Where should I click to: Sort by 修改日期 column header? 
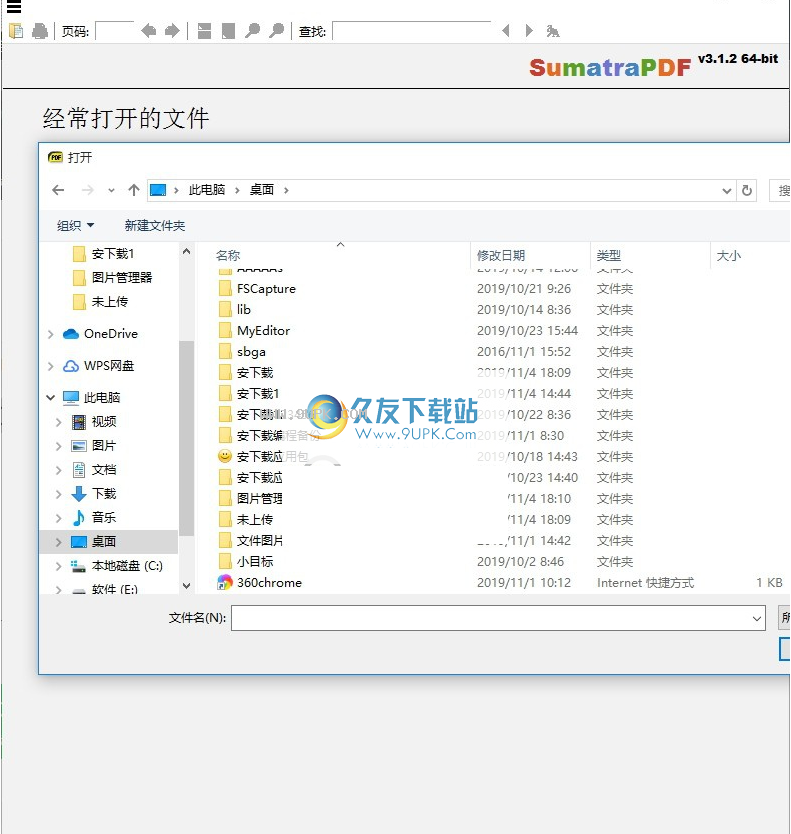(x=501, y=256)
